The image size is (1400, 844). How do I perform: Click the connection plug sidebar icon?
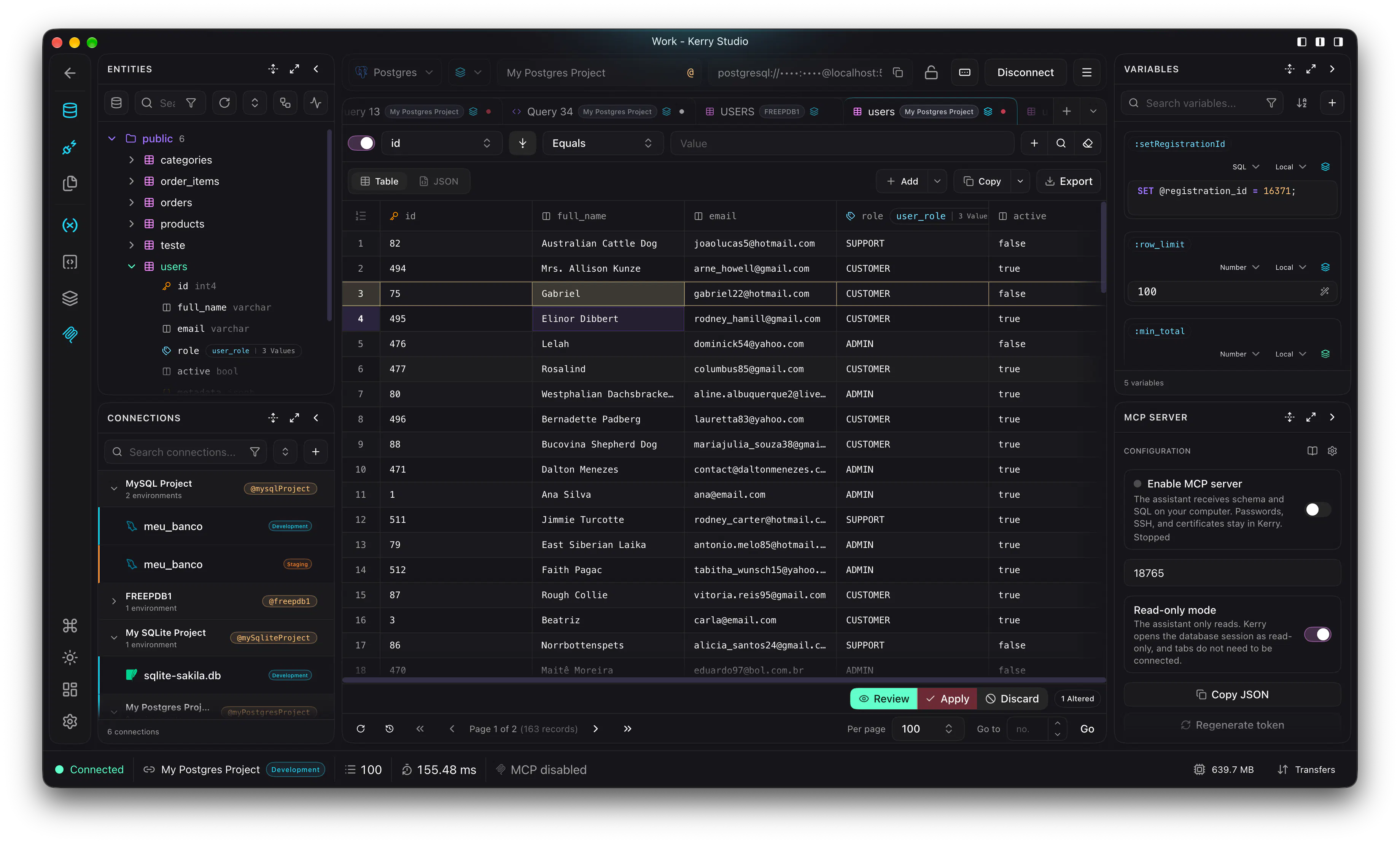[x=70, y=148]
